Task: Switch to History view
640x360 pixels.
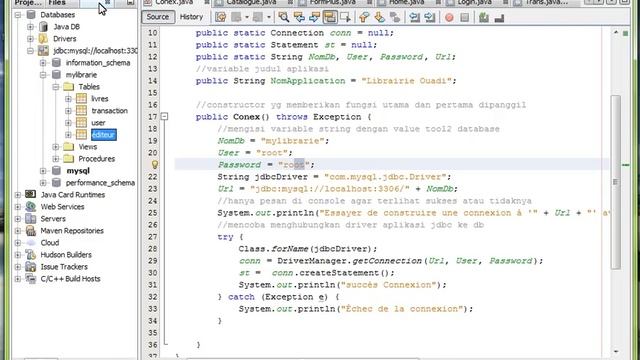Action: [x=191, y=17]
